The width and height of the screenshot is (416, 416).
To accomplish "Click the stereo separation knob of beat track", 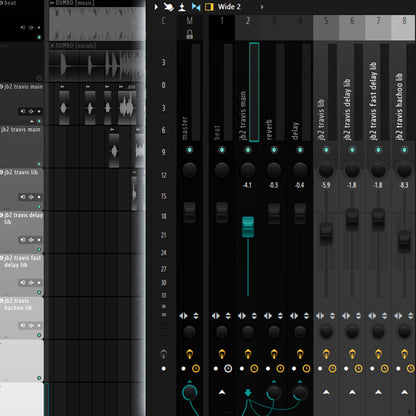I will tap(222, 332).
